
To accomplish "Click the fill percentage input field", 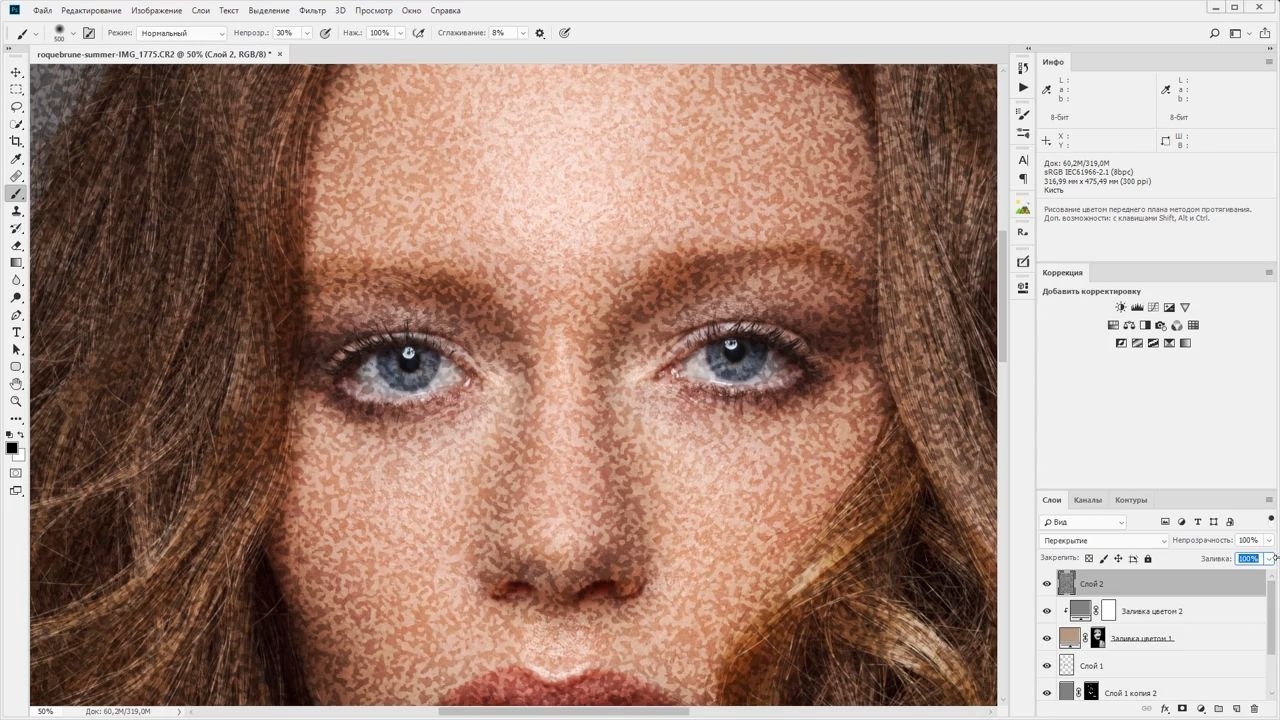I will coord(1248,559).
